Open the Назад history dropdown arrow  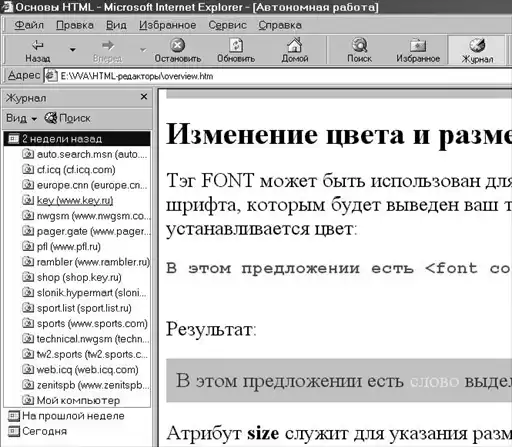point(72,50)
